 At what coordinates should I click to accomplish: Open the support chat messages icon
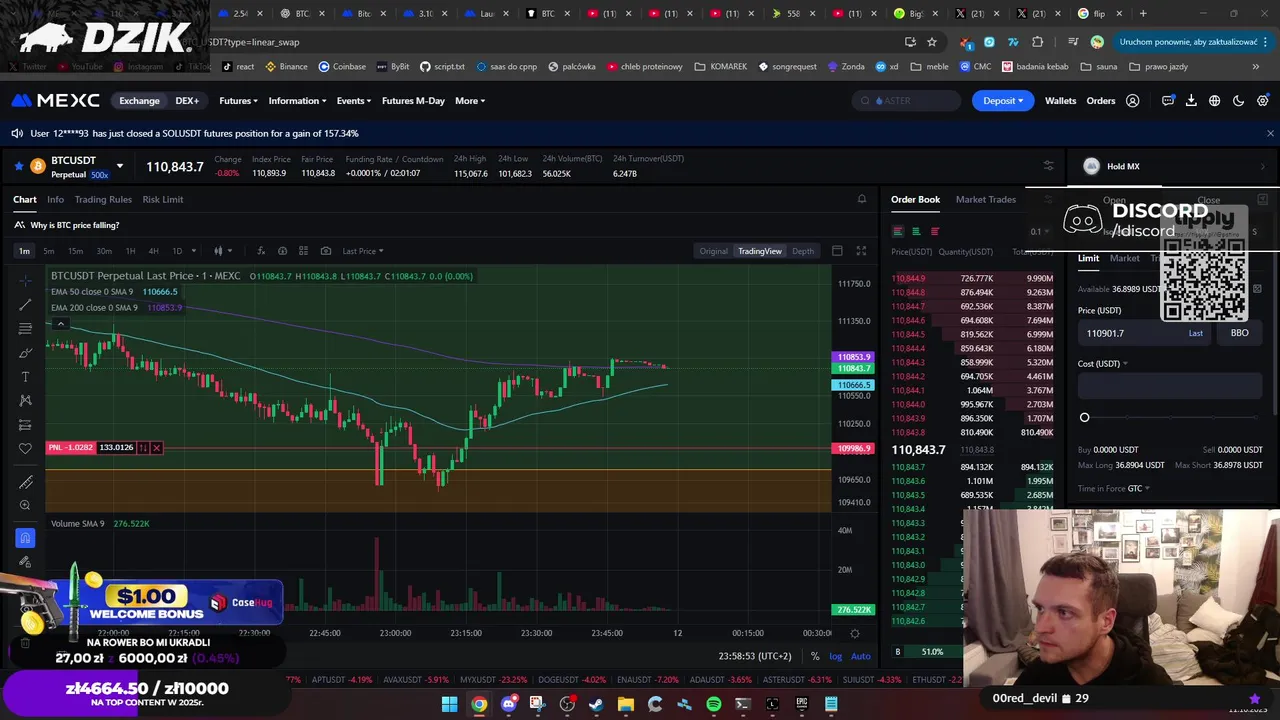coord(1168,101)
